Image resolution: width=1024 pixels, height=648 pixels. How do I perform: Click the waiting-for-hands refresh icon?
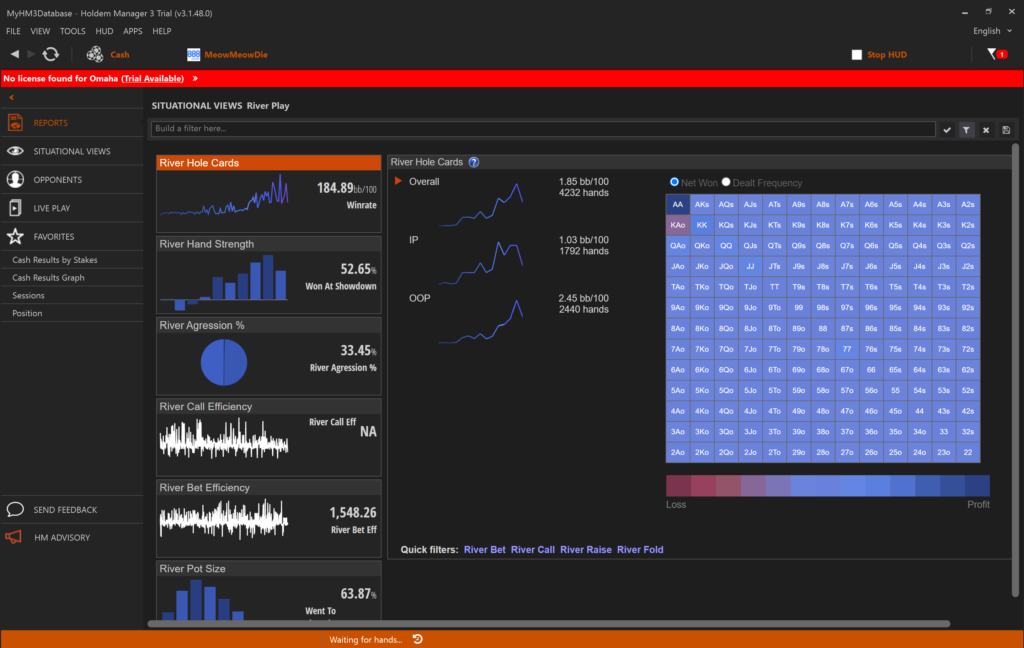pos(418,639)
